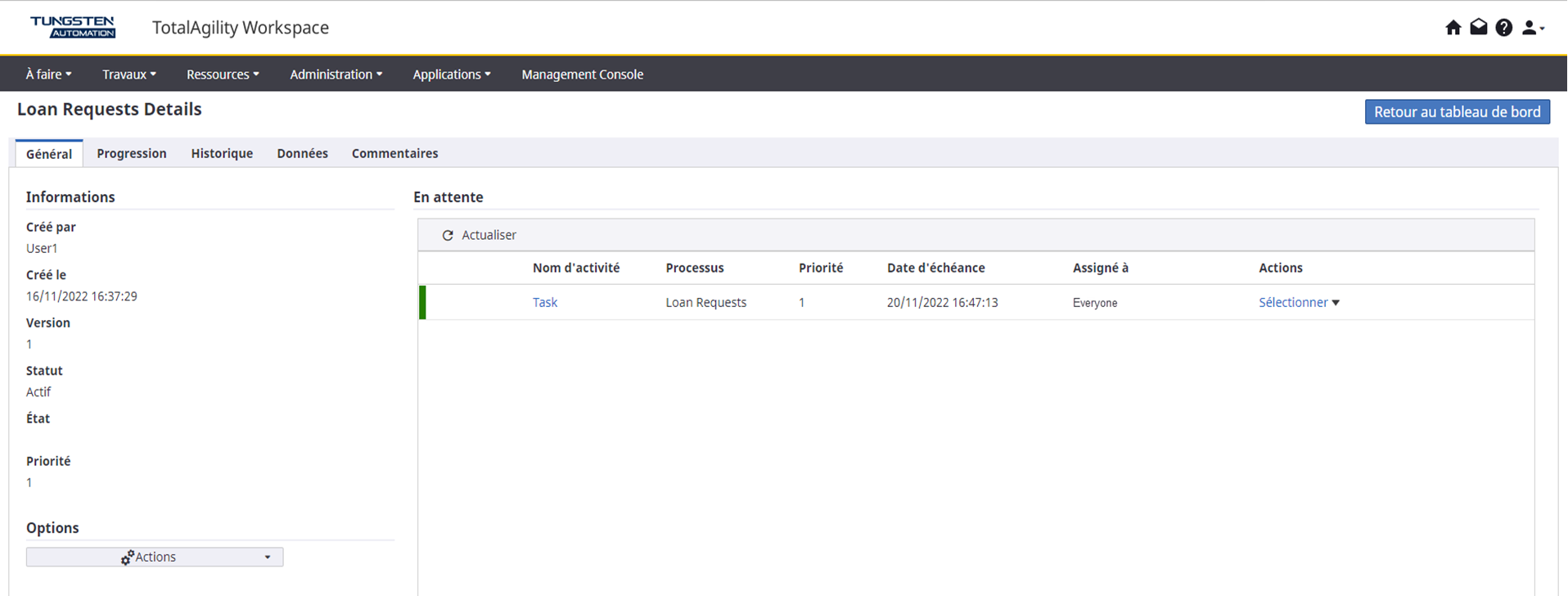The height and width of the screenshot is (596, 1568).
Task: Open the inbox envelope icon
Action: (x=1478, y=28)
